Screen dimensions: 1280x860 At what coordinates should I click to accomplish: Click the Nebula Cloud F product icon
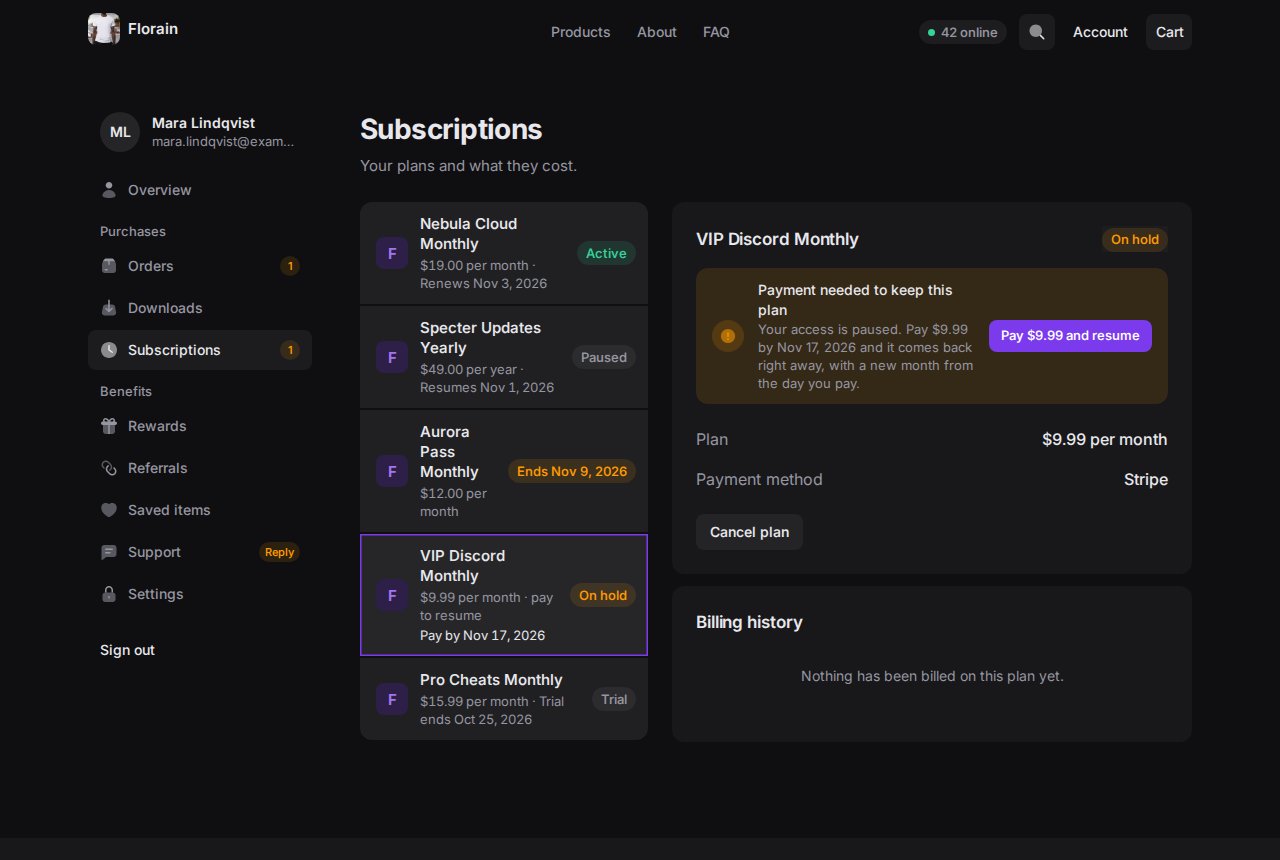coord(392,253)
